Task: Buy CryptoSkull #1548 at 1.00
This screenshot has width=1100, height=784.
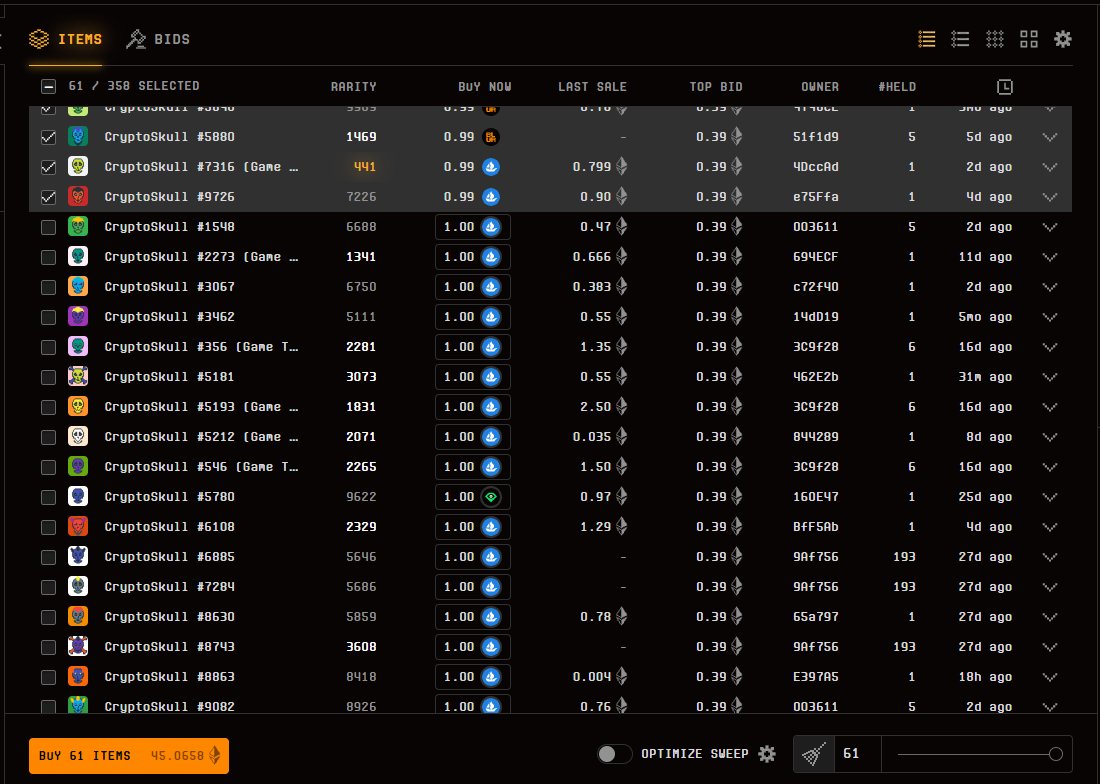Action: pyautogui.click(x=473, y=227)
